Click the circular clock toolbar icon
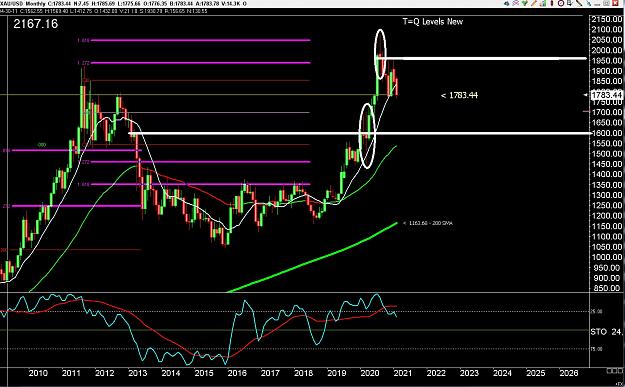This screenshot has width=625, height=387. pyautogui.click(x=561, y=3)
